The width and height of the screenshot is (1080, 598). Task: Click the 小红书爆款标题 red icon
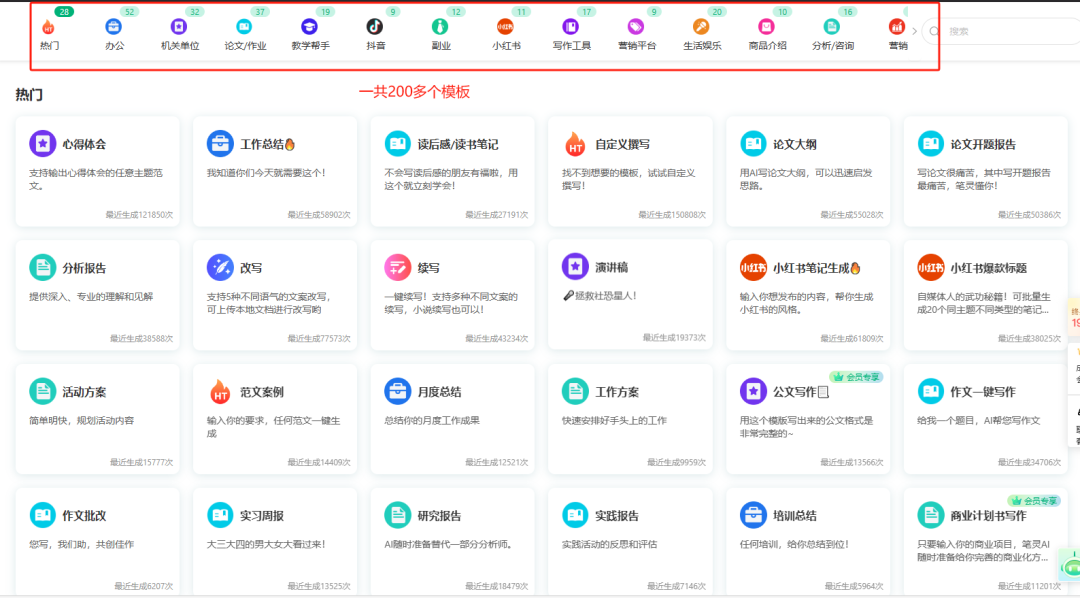[x=931, y=267]
